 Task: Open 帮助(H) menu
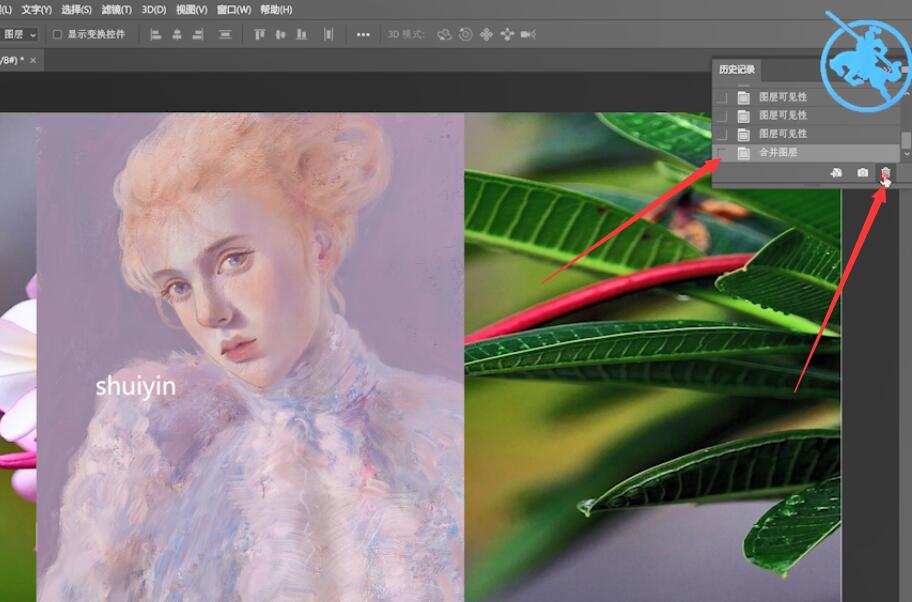[x=276, y=10]
